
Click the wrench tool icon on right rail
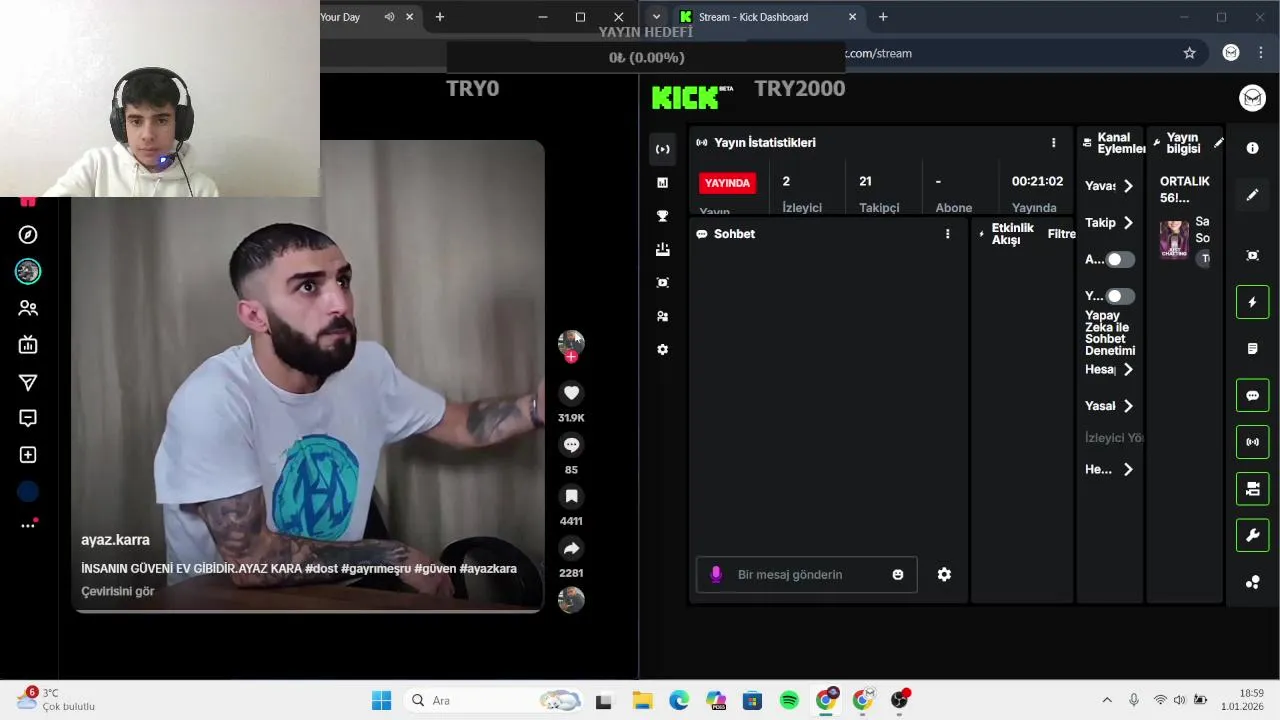tap(1252, 536)
